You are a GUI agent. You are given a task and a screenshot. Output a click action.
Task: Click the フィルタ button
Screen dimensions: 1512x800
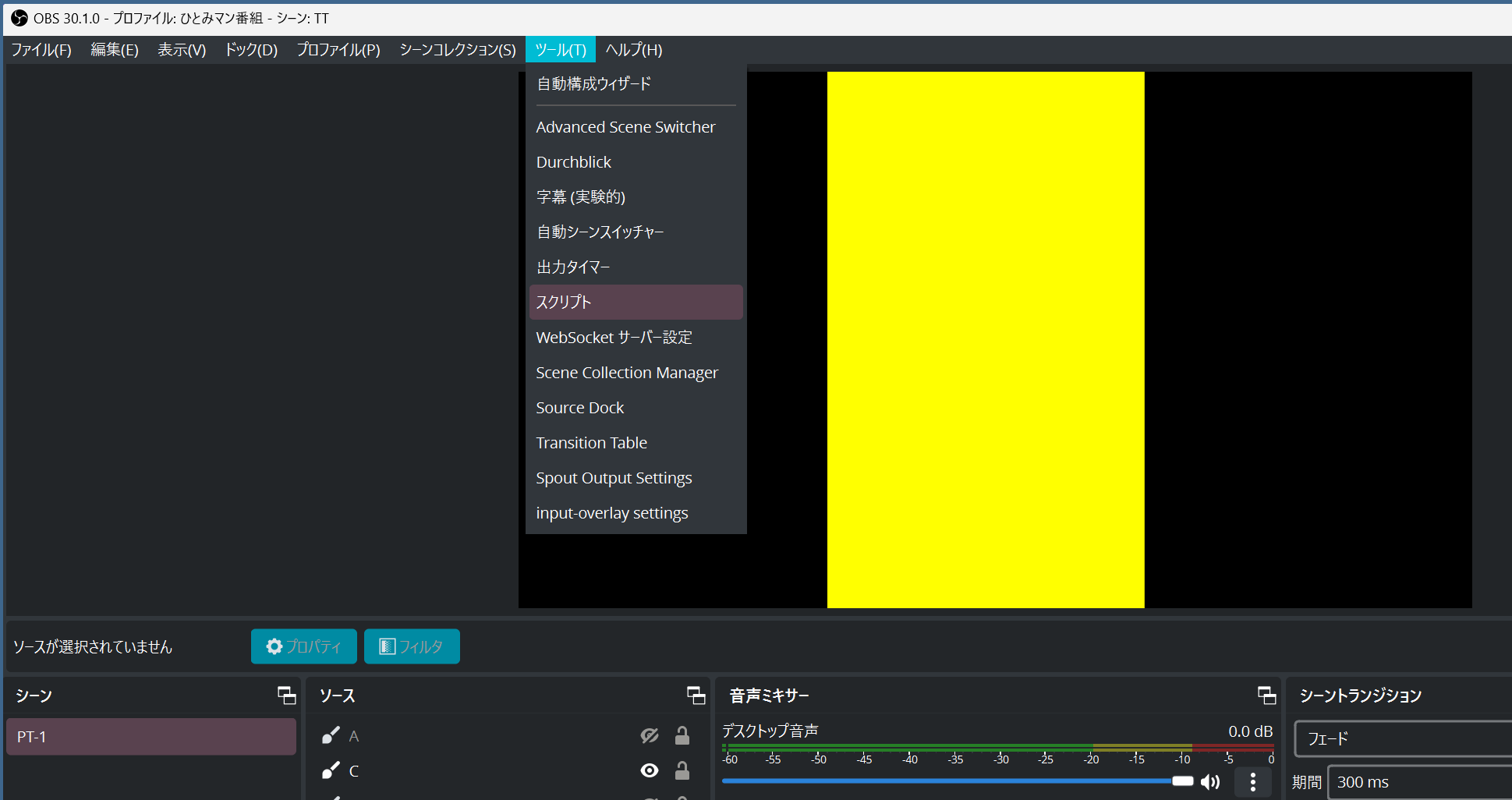412,646
